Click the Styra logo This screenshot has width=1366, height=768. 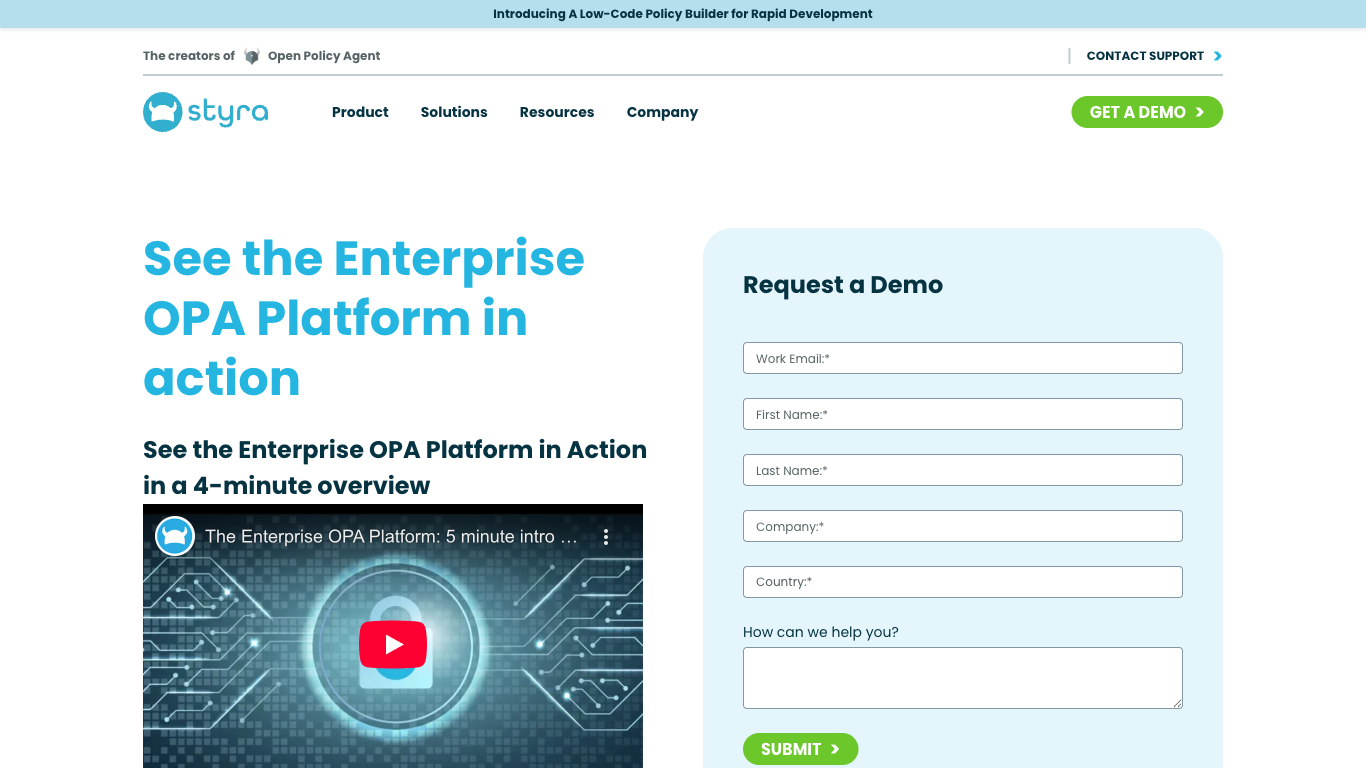point(206,112)
